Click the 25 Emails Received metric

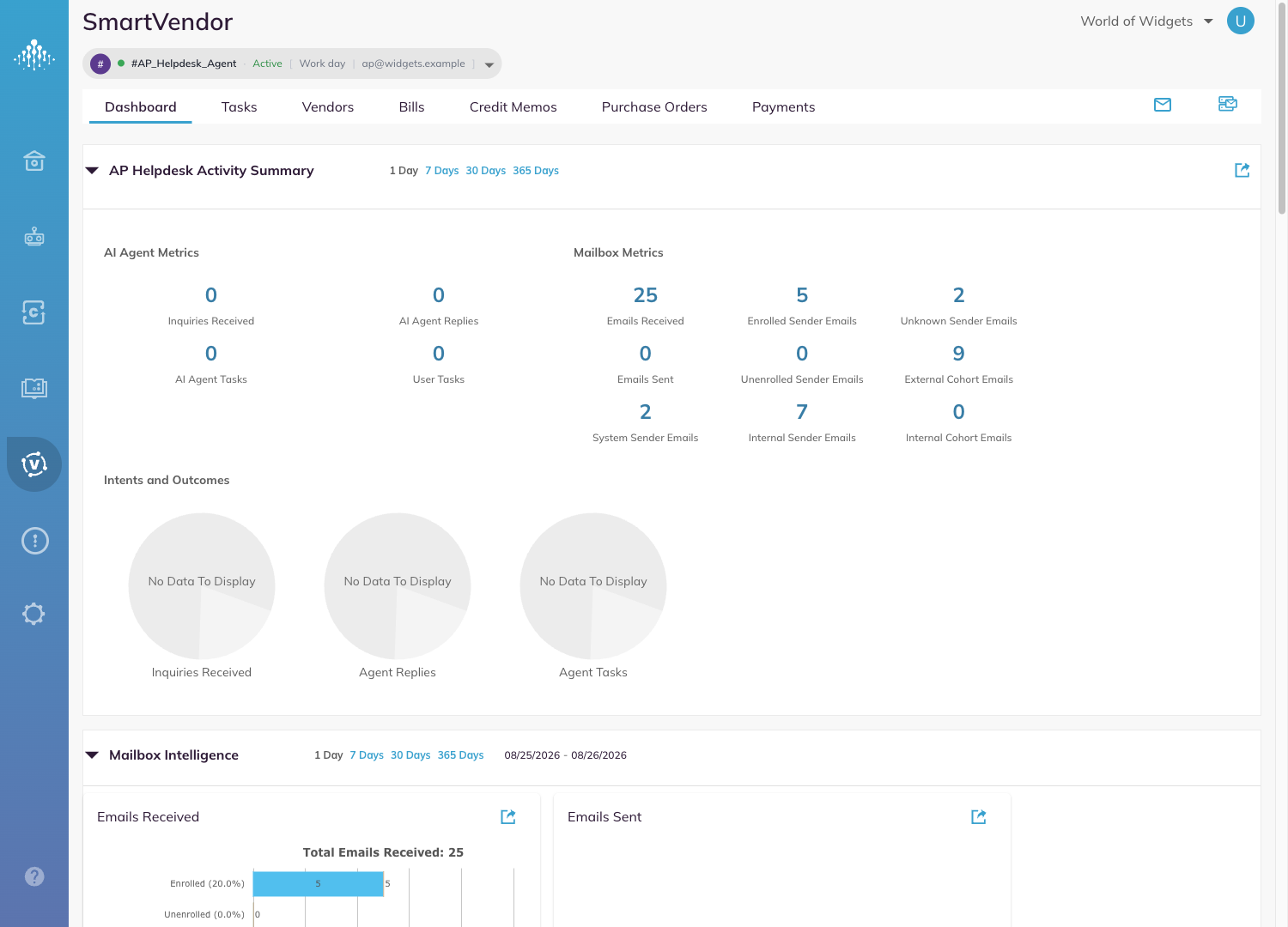click(646, 295)
